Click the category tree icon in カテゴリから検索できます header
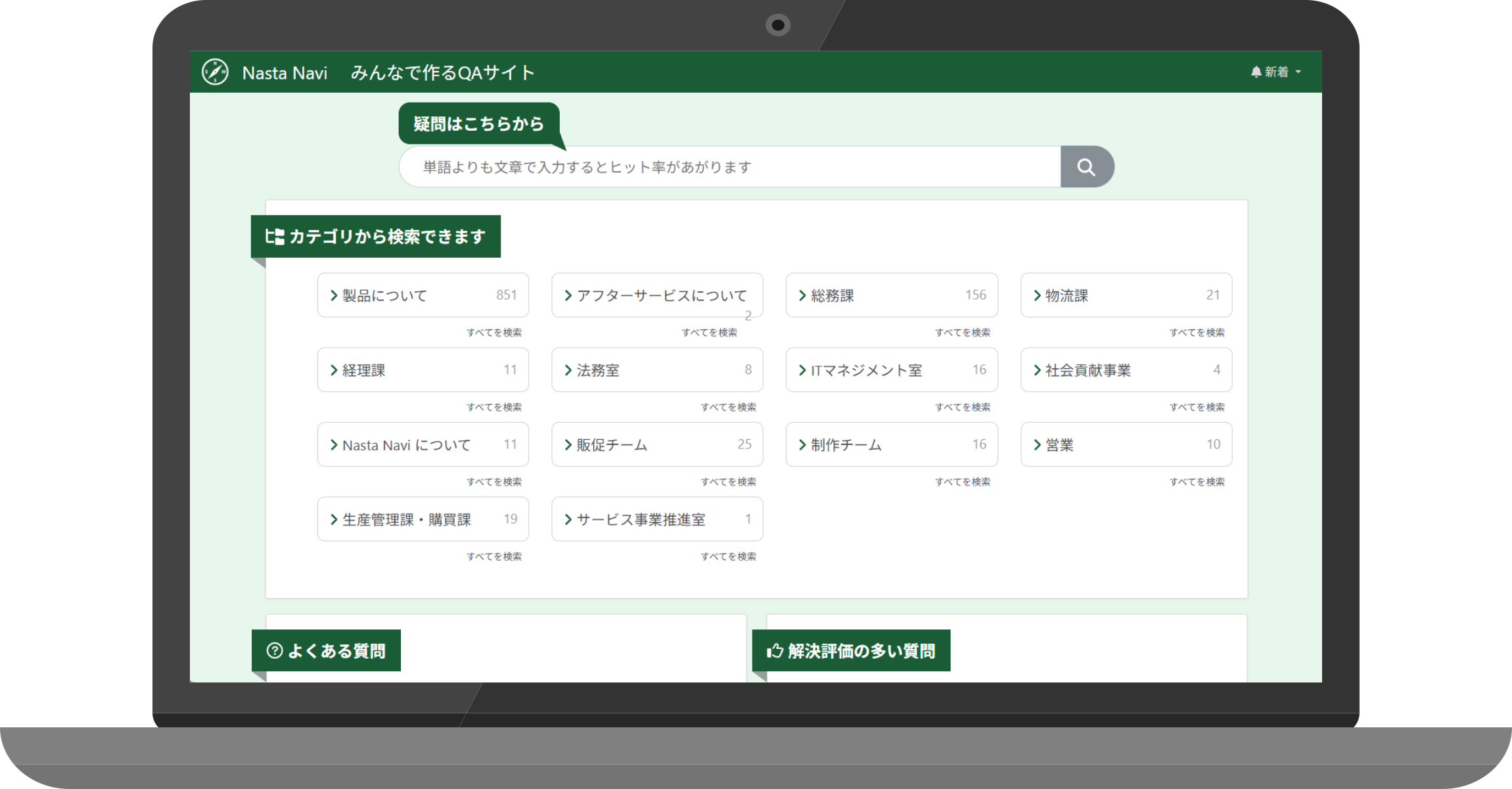The height and width of the screenshot is (789, 1512). click(274, 237)
